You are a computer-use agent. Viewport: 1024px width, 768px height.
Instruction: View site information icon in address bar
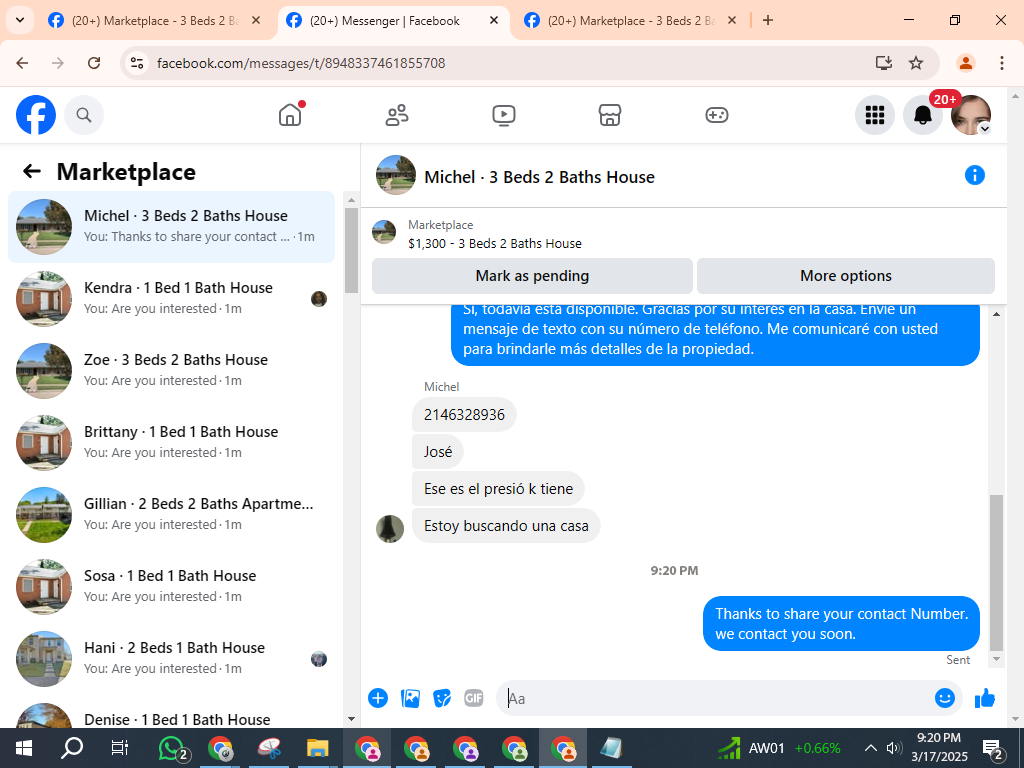(136, 63)
